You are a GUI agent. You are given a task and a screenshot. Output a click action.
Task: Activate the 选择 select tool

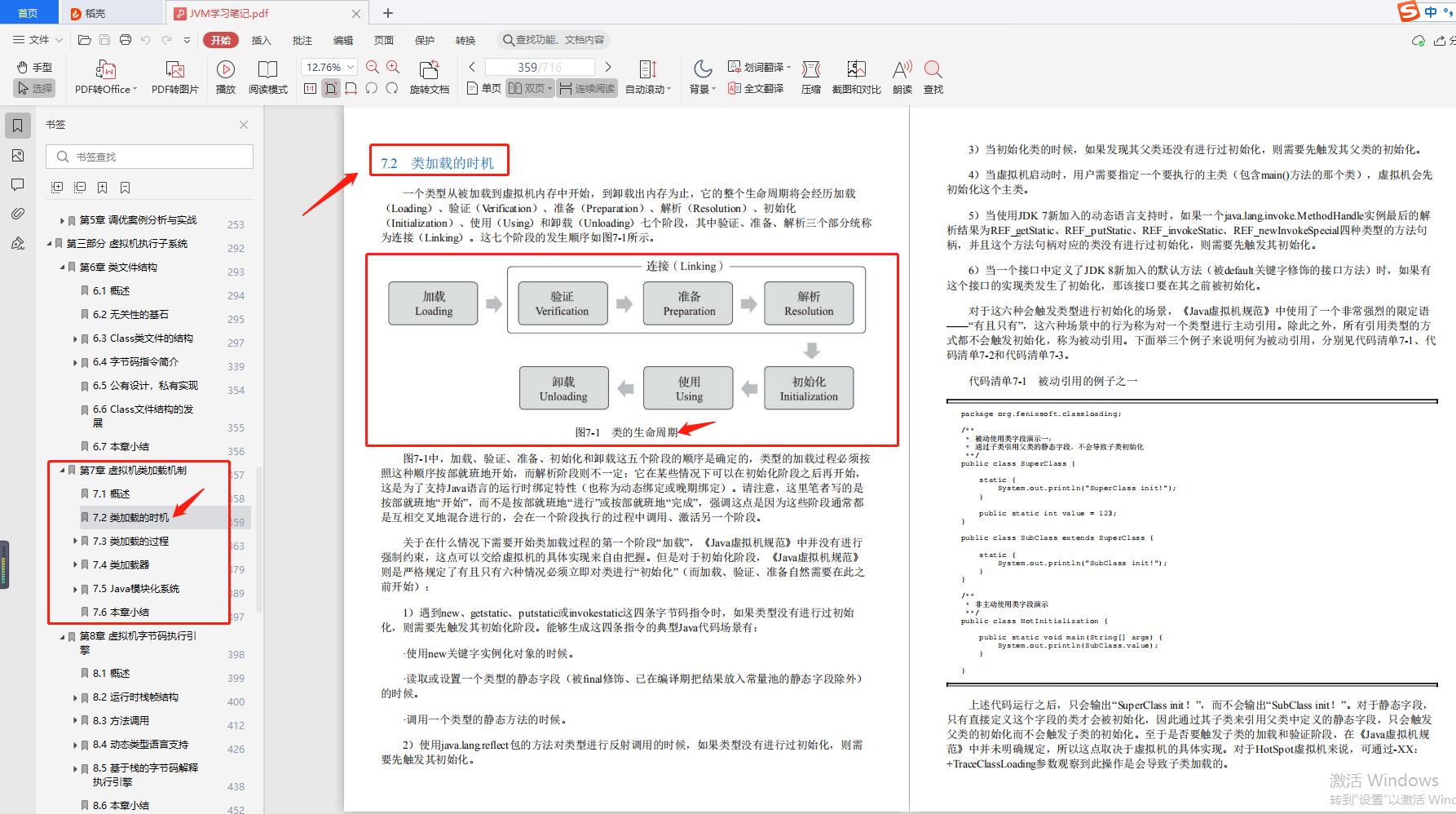[34, 88]
